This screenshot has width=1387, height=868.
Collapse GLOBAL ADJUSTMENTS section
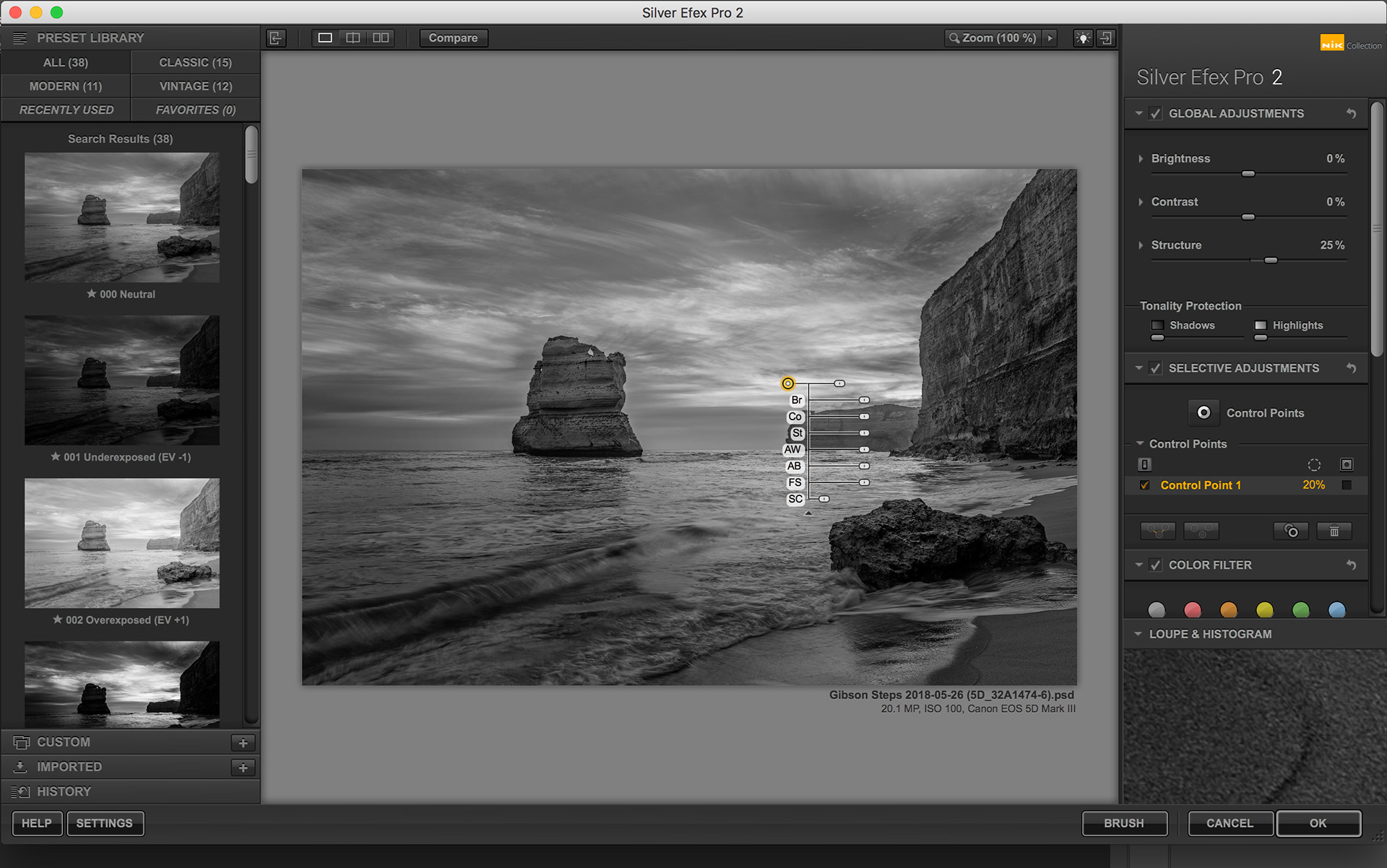pos(1138,113)
